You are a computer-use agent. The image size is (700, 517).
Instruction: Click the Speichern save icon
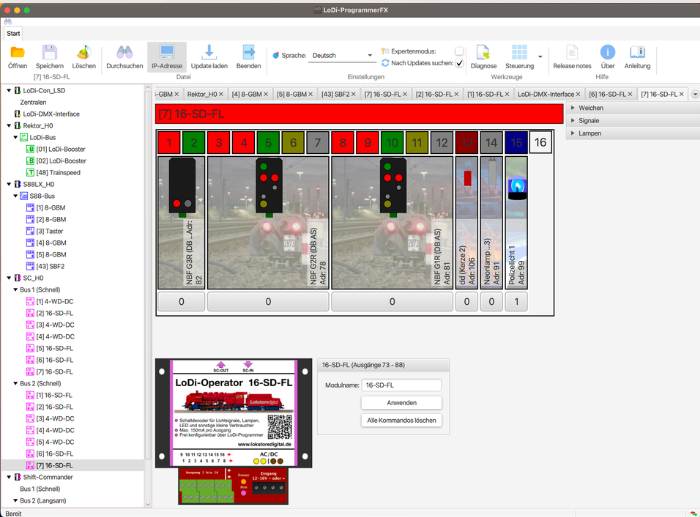point(50,53)
